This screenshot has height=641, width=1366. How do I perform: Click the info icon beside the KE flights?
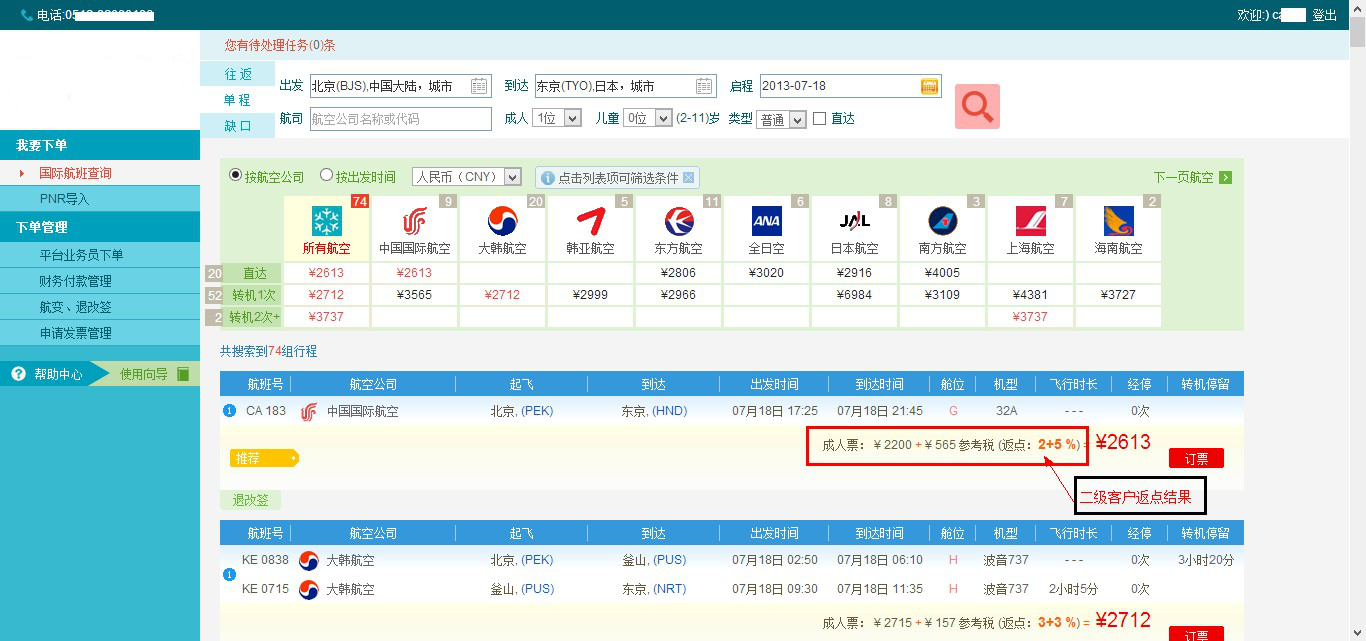229,574
